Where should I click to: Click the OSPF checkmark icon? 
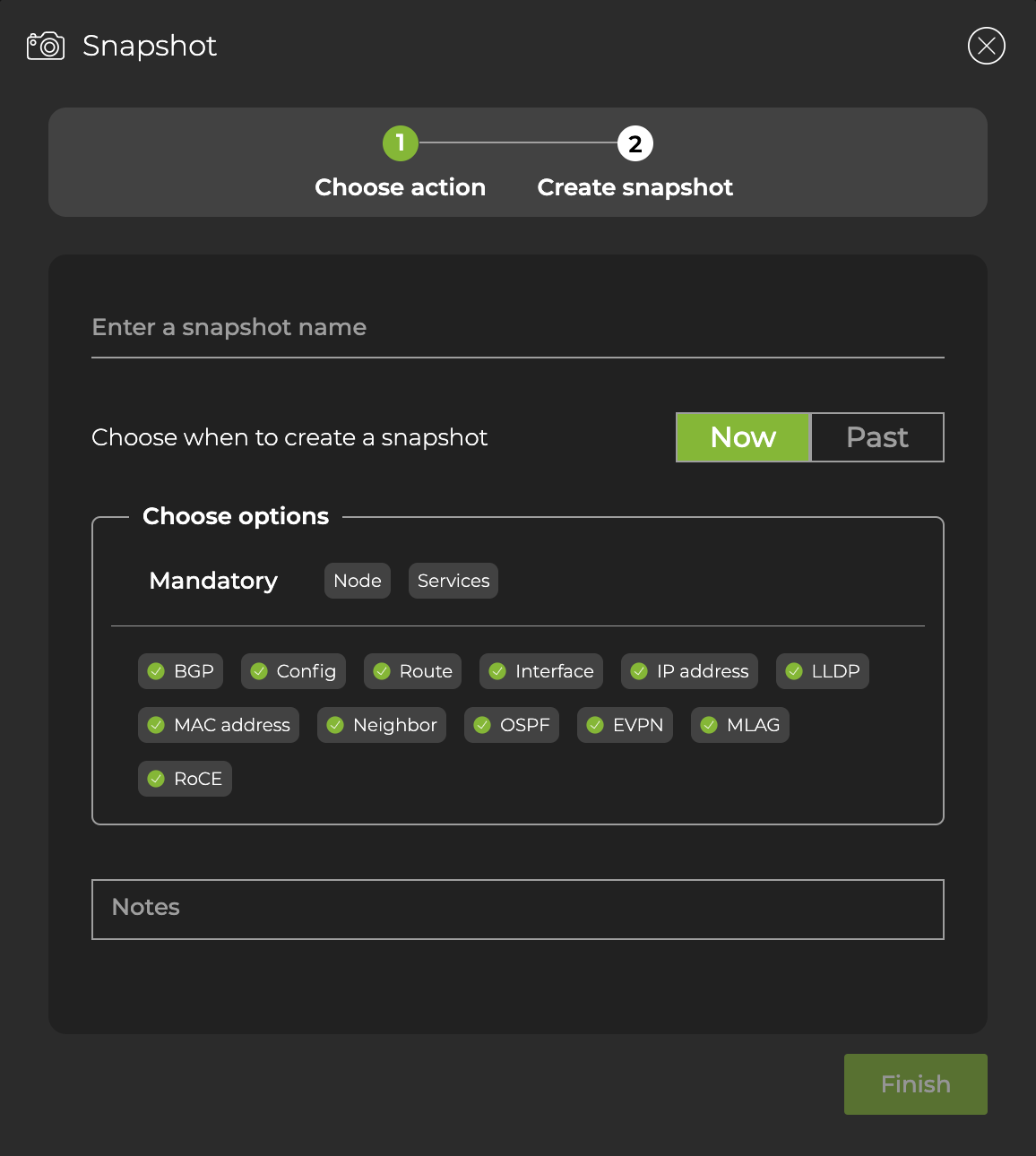484,724
